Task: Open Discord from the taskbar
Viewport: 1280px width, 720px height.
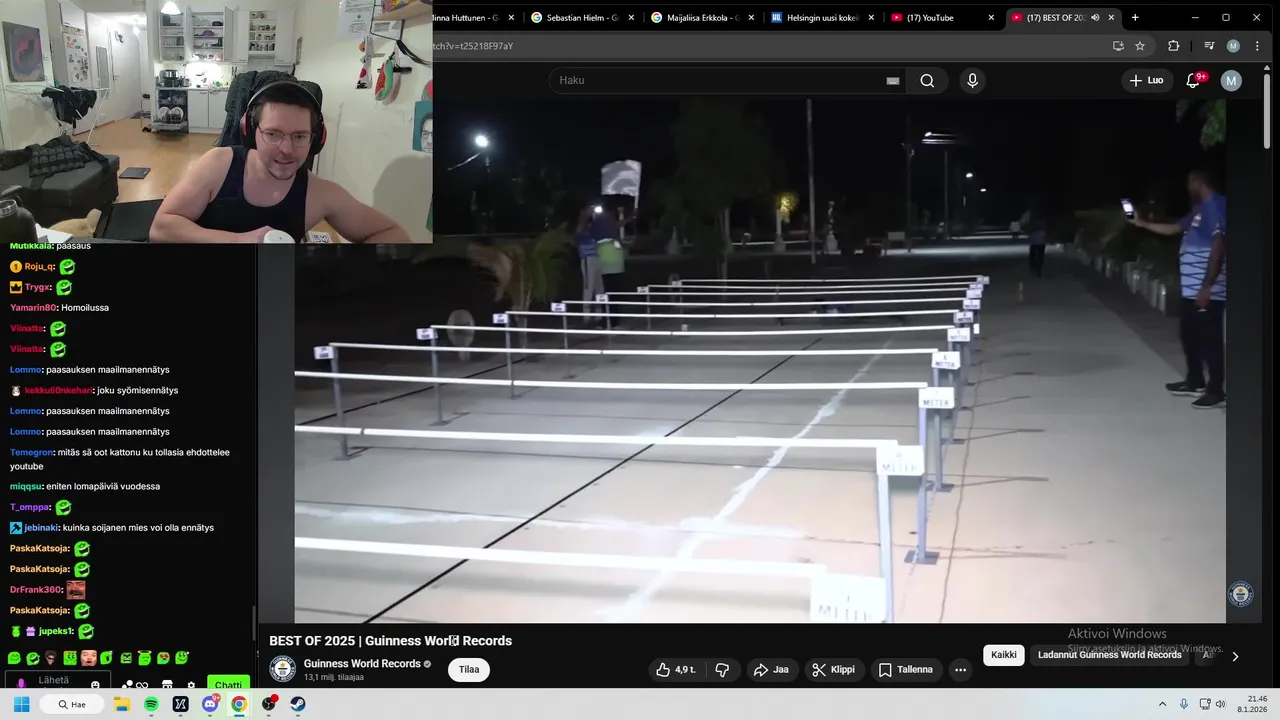Action: point(210,704)
